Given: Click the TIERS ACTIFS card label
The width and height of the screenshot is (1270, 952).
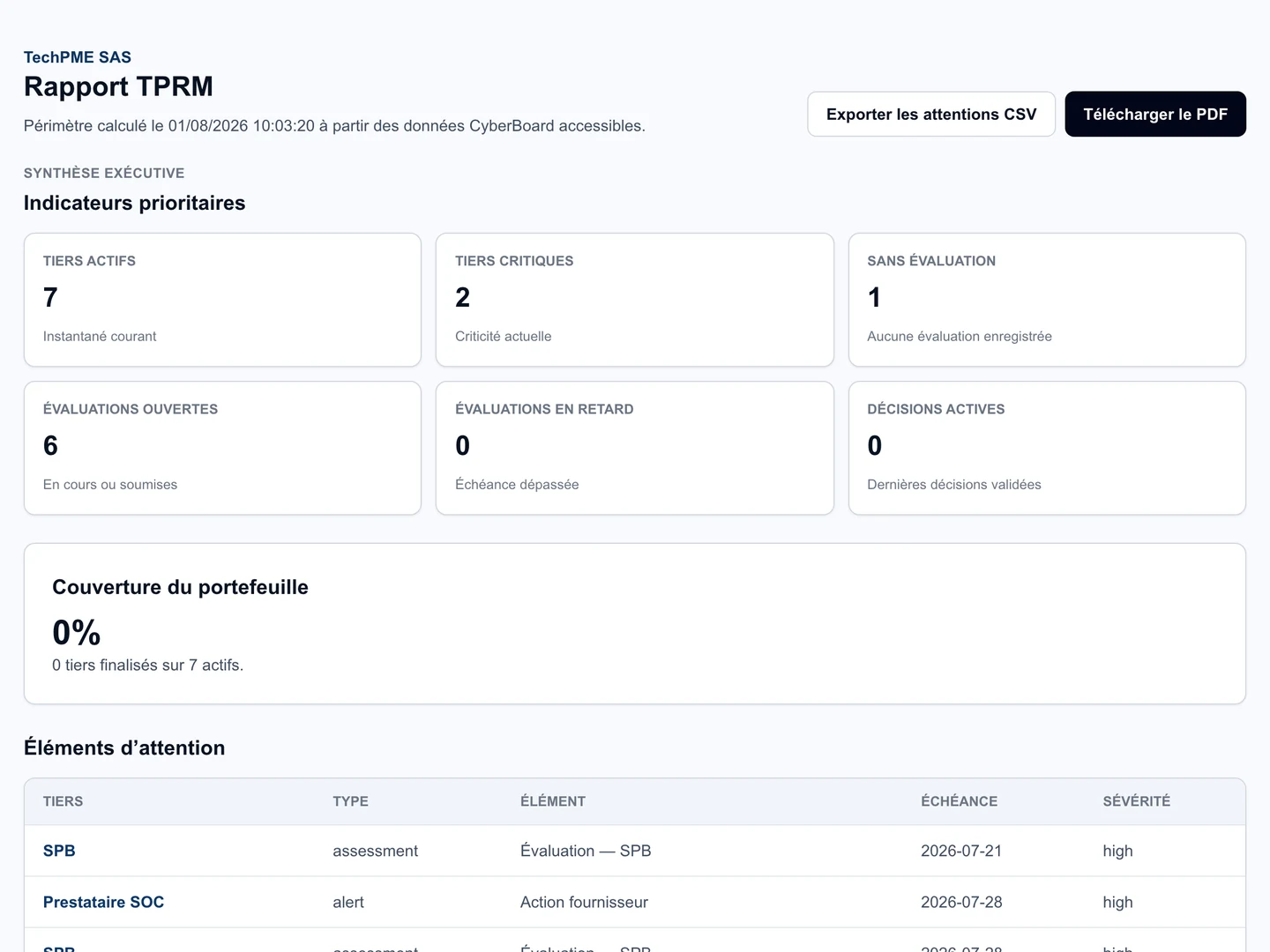Looking at the screenshot, I should (89, 261).
